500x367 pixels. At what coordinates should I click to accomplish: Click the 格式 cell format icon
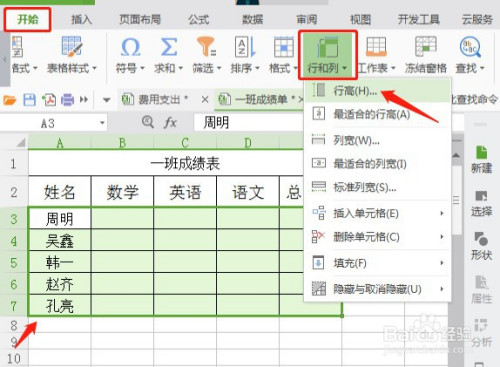point(284,47)
